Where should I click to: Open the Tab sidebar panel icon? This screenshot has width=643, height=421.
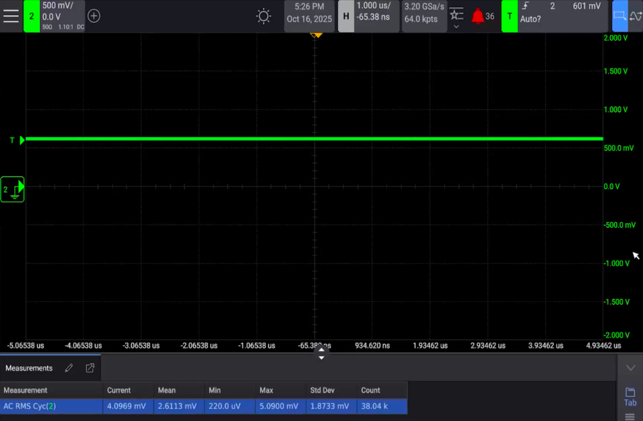(630, 397)
